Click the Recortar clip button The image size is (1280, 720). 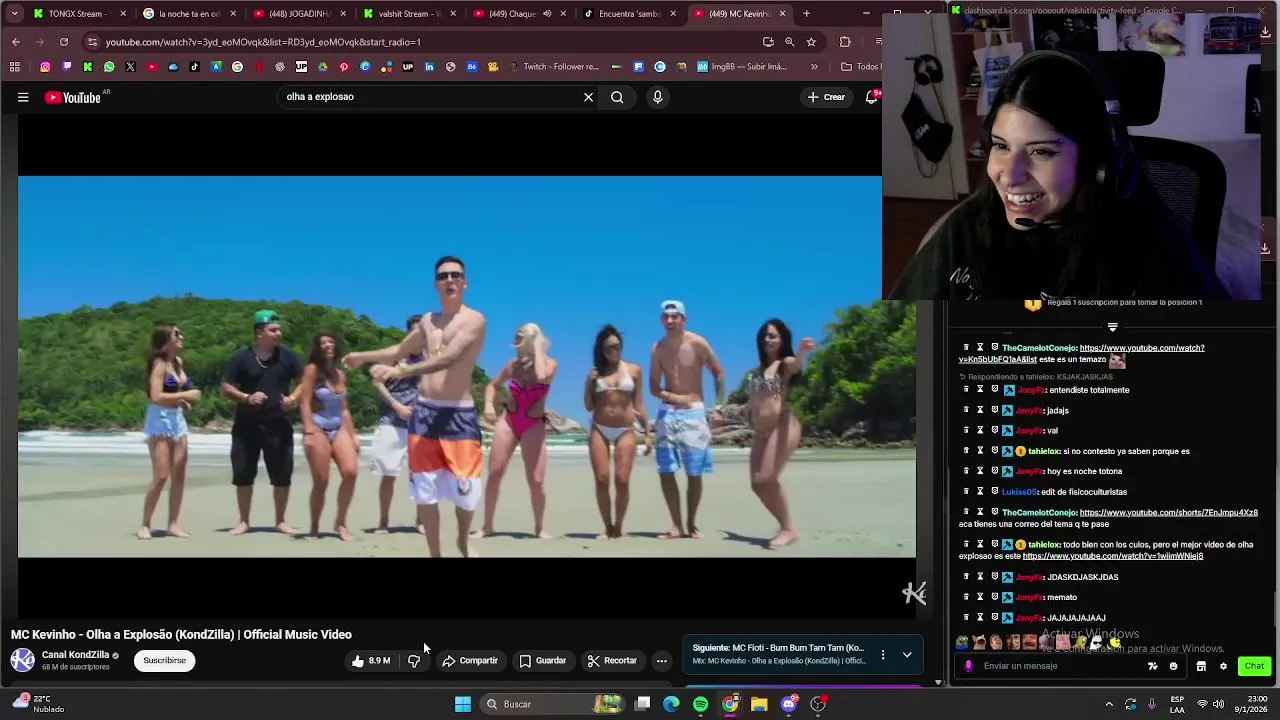click(612, 661)
